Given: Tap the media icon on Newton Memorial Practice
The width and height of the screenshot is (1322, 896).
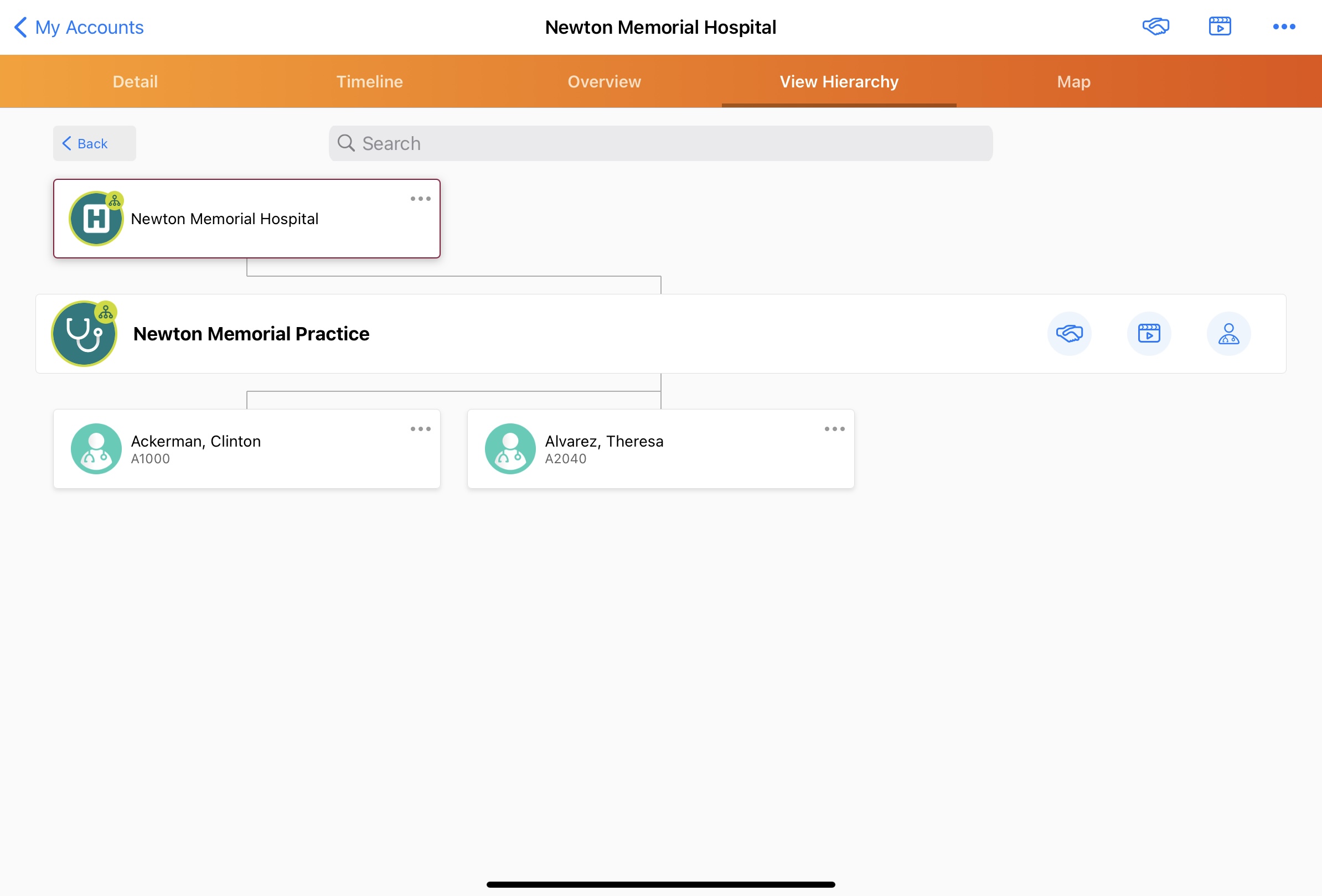Looking at the screenshot, I should [1149, 334].
